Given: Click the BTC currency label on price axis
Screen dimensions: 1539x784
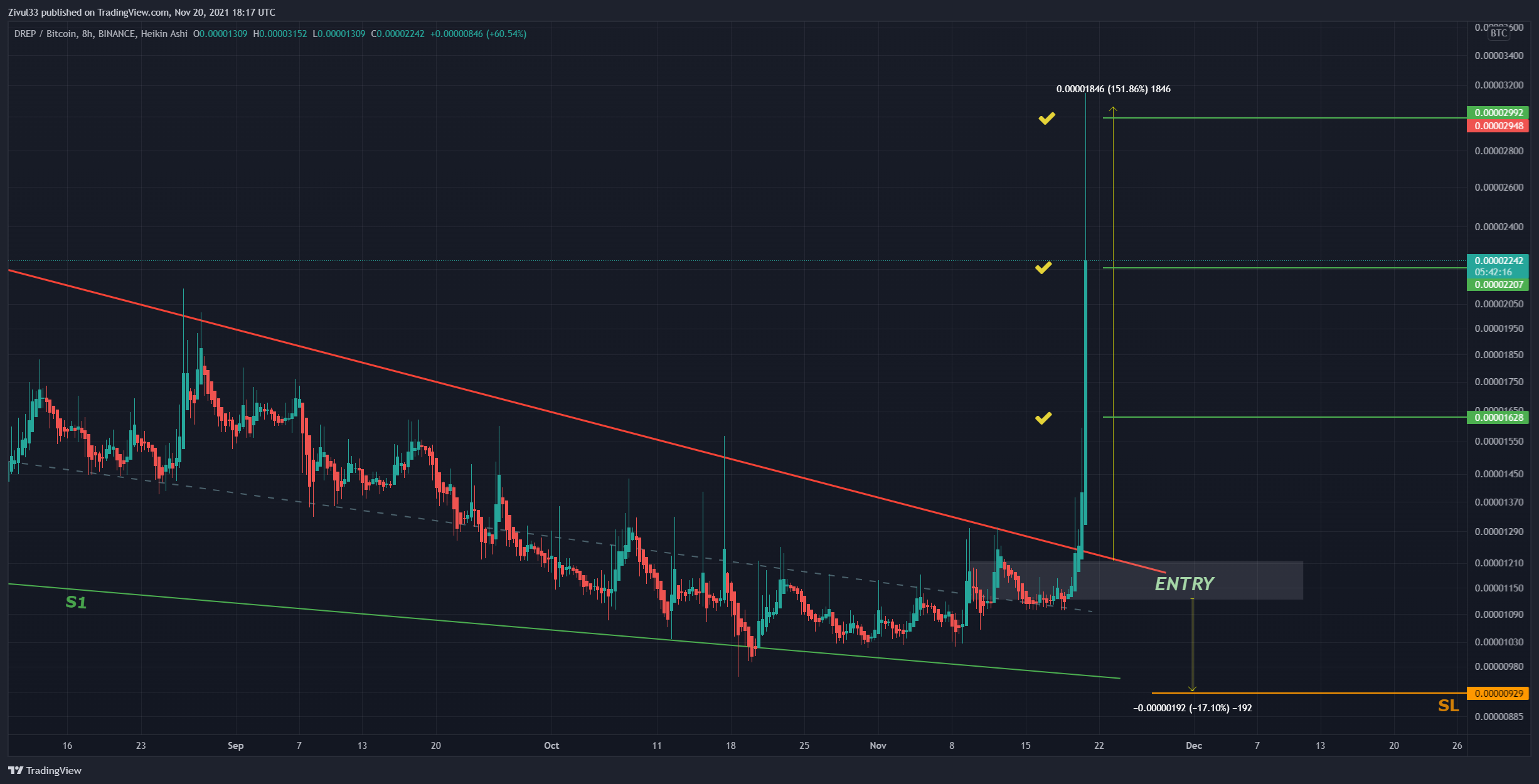Looking at the screenshot, I should tap(1499, 33).
